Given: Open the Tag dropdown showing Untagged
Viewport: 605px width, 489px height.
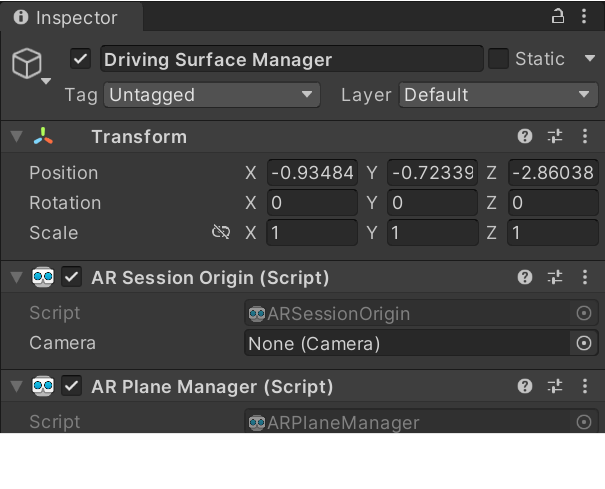Looking at the screenshot, I should point(211,95).
